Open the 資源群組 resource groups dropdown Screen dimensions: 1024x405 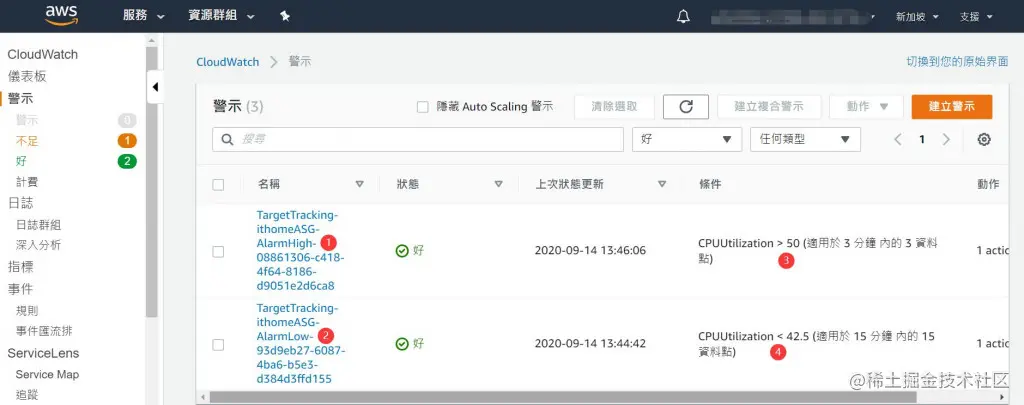point(221,16)
